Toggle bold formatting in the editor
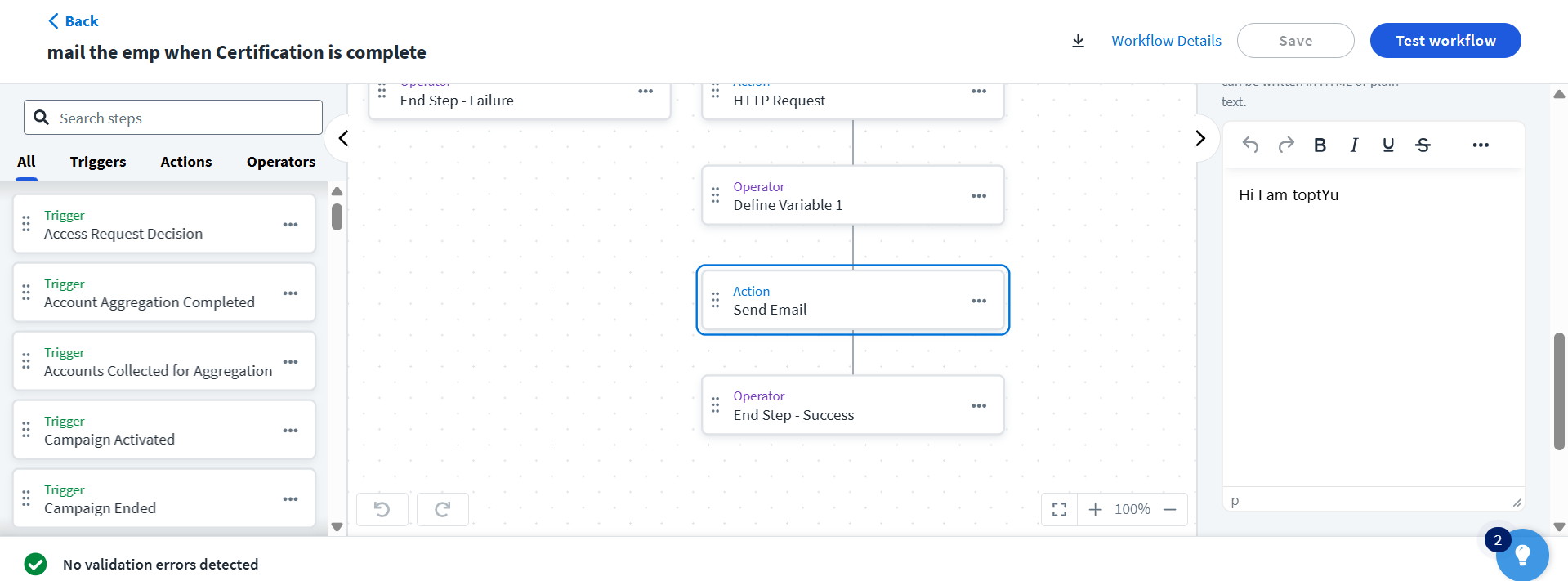 (1320, 145)
